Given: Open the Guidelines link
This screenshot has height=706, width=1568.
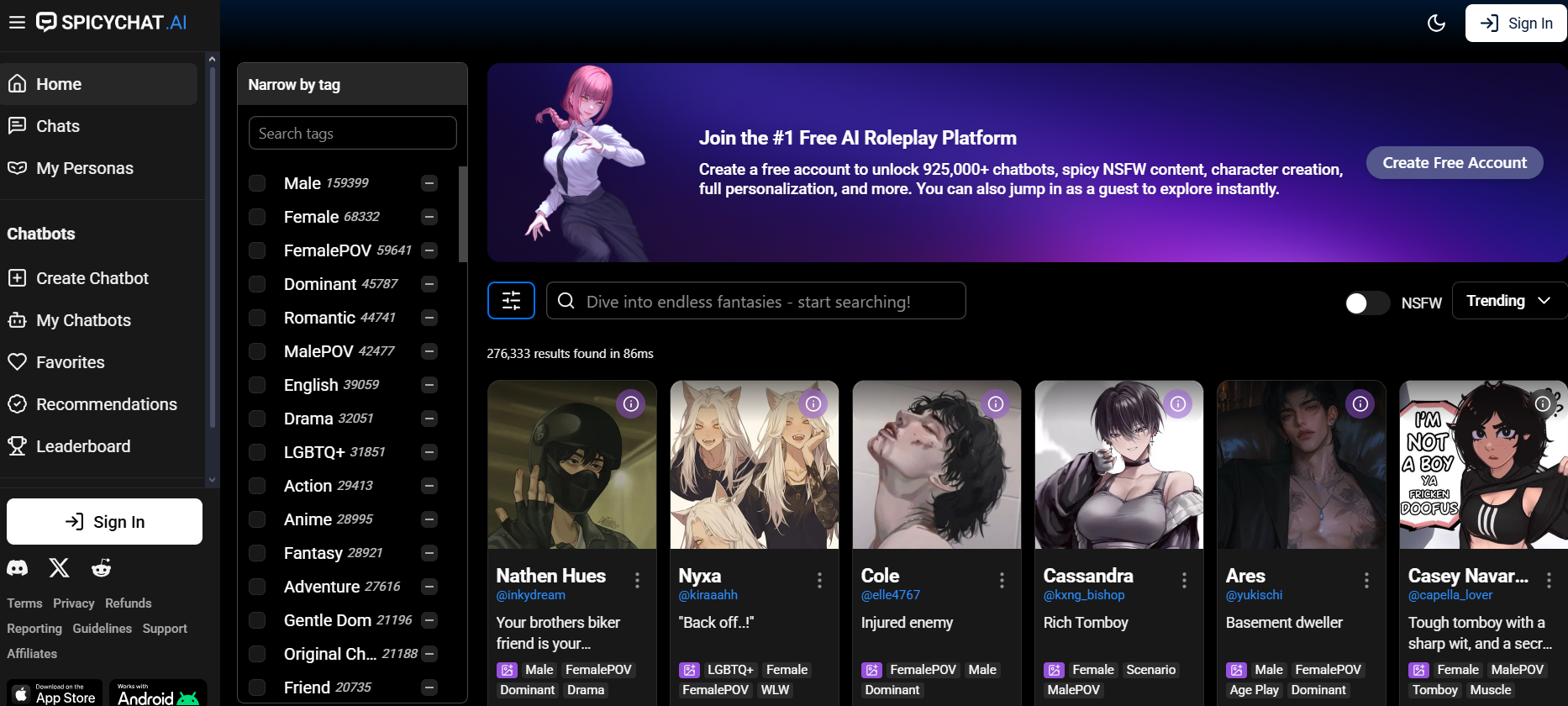Looking at the screenshot, I should 103,629.
